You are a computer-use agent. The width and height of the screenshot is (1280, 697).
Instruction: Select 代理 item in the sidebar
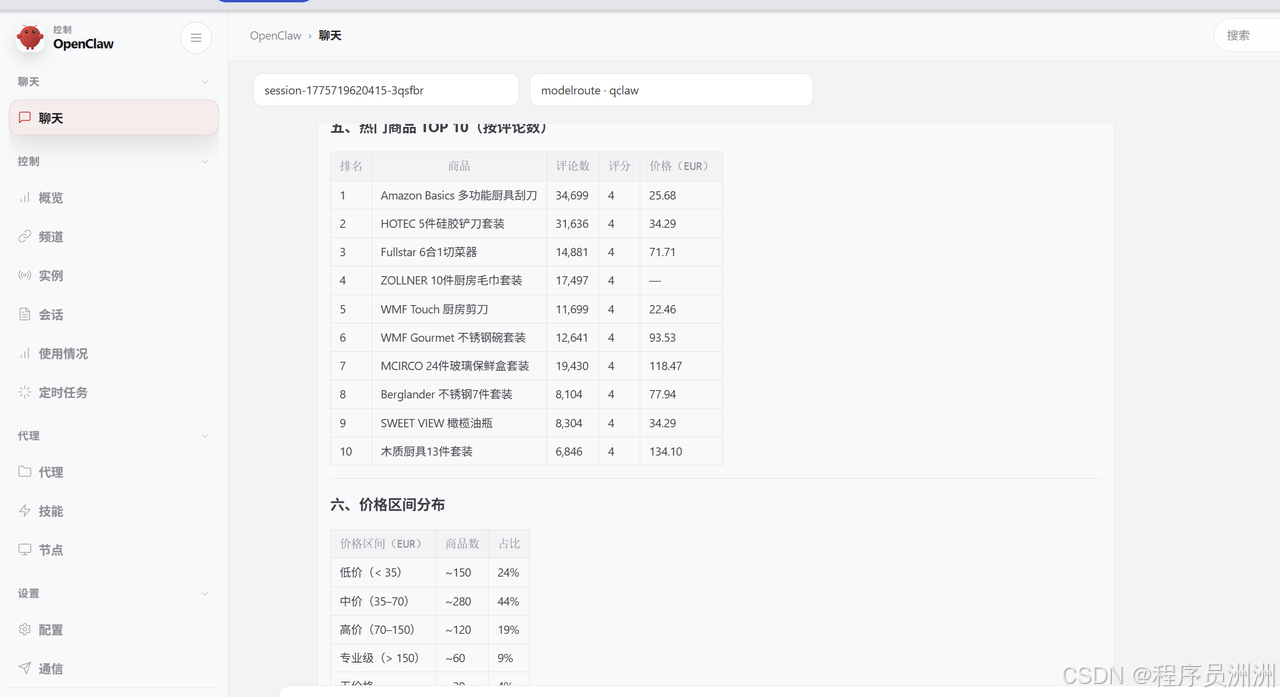114,472
